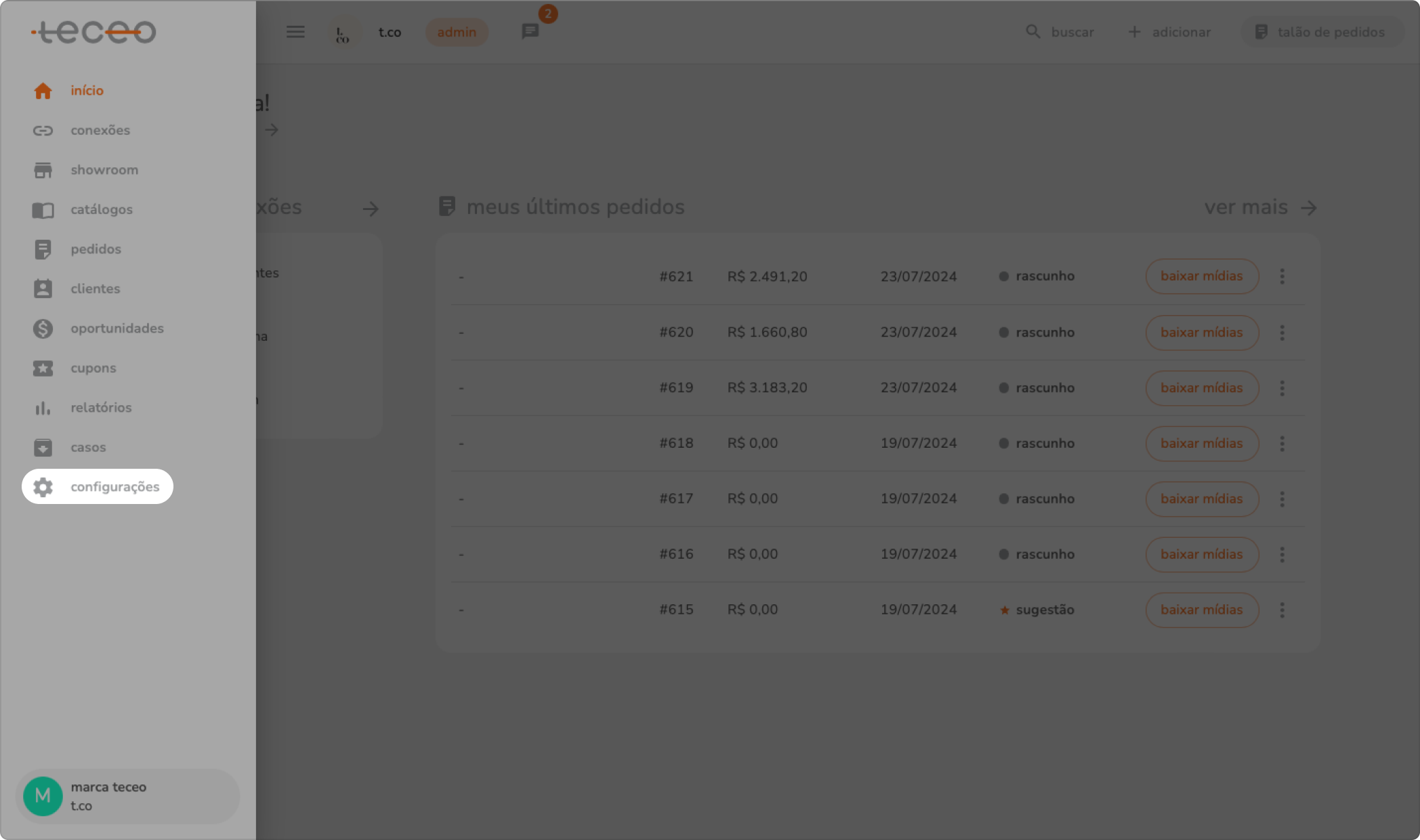Open oportunidades dollar icon
1420x840 pixels.
click(43, 329)
